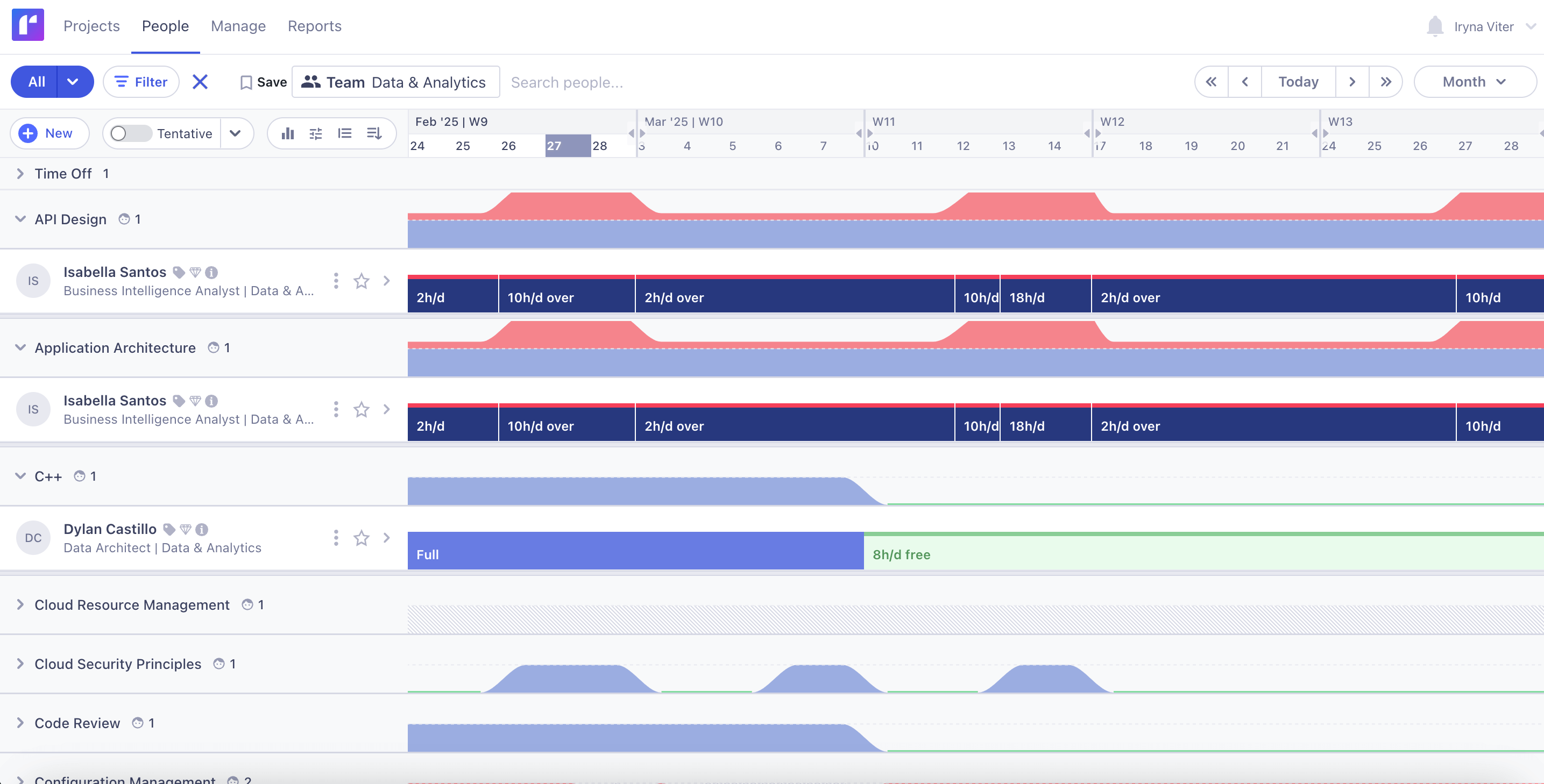
Task: Click the Save bookmark view button
Action: 263,82
